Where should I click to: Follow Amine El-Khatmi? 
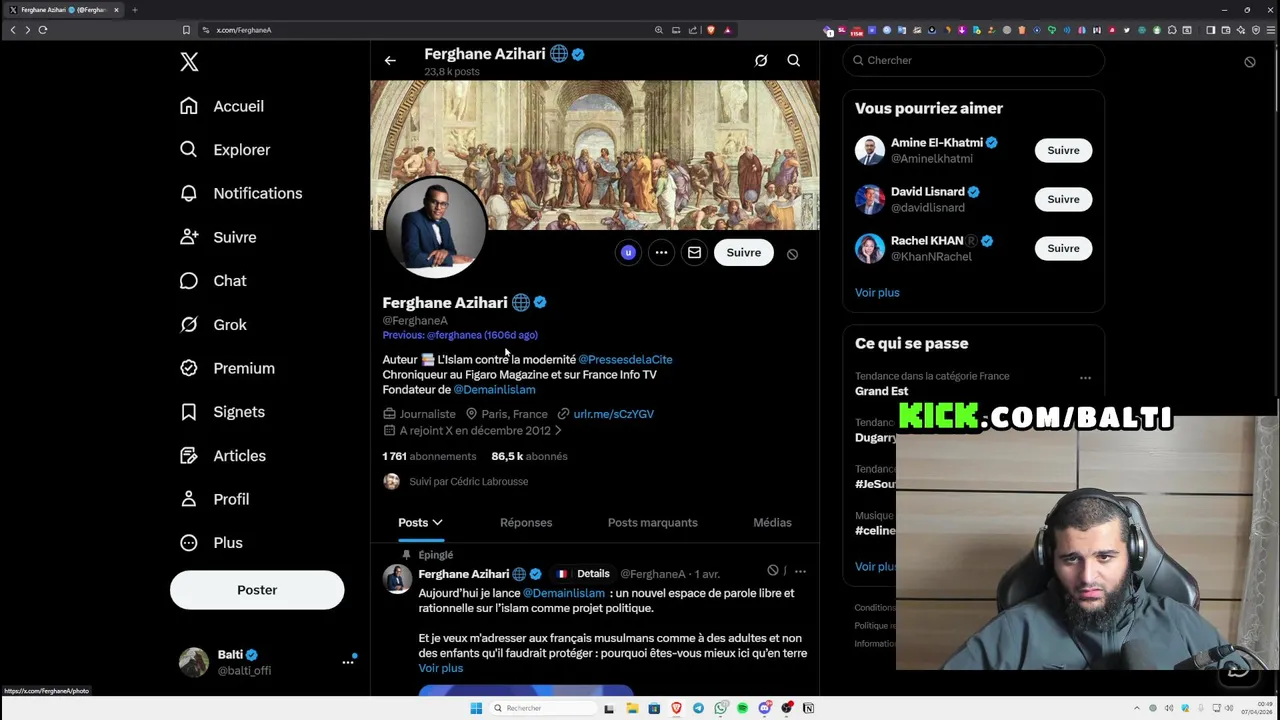1063,151
